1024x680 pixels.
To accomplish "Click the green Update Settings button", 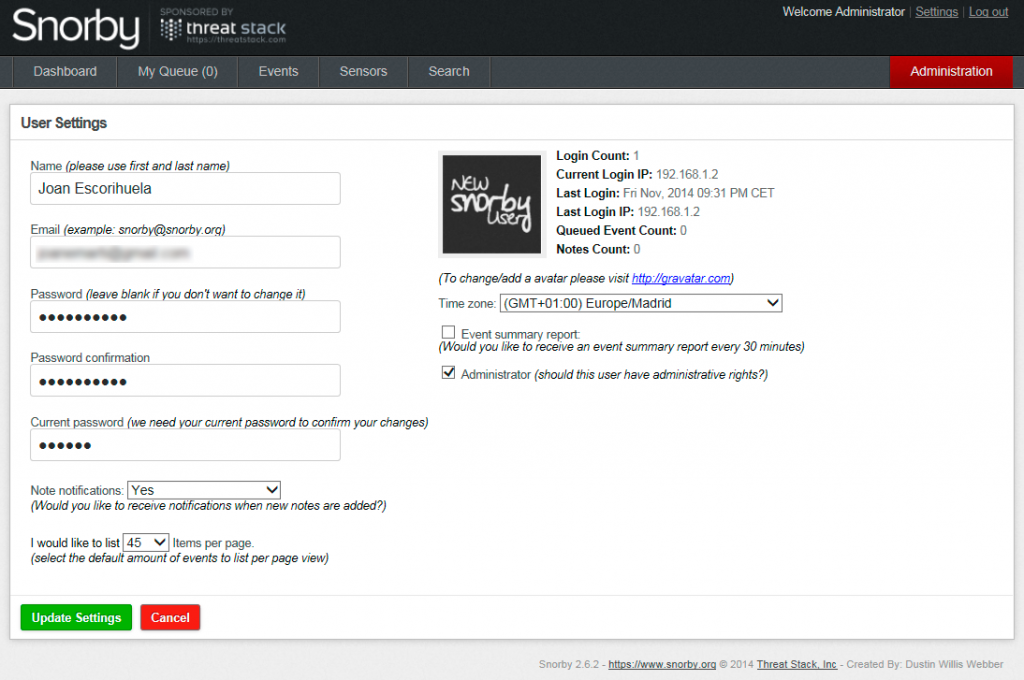I will pyautogui.click(x=76, y=617).
